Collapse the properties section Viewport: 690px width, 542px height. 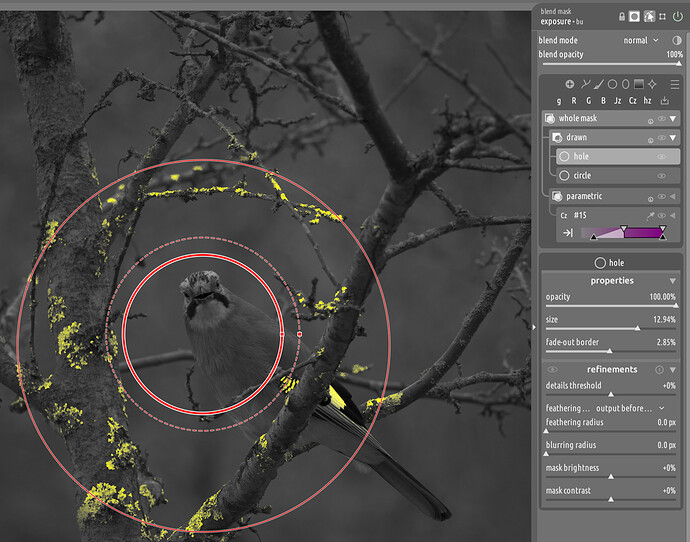tap(672, 281)
